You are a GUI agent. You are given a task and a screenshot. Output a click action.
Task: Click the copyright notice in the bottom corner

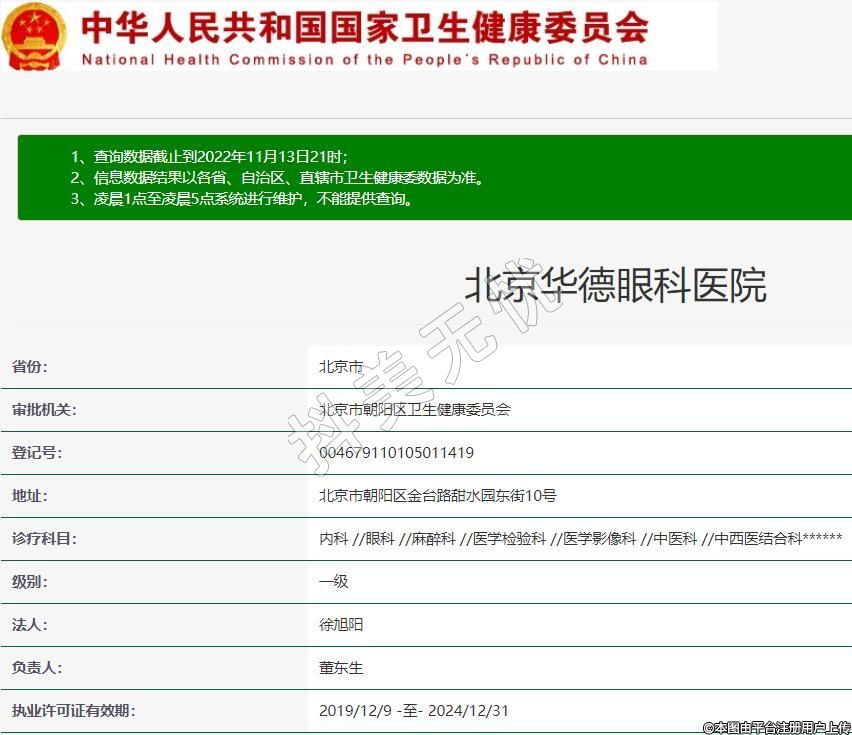point(776,727)
